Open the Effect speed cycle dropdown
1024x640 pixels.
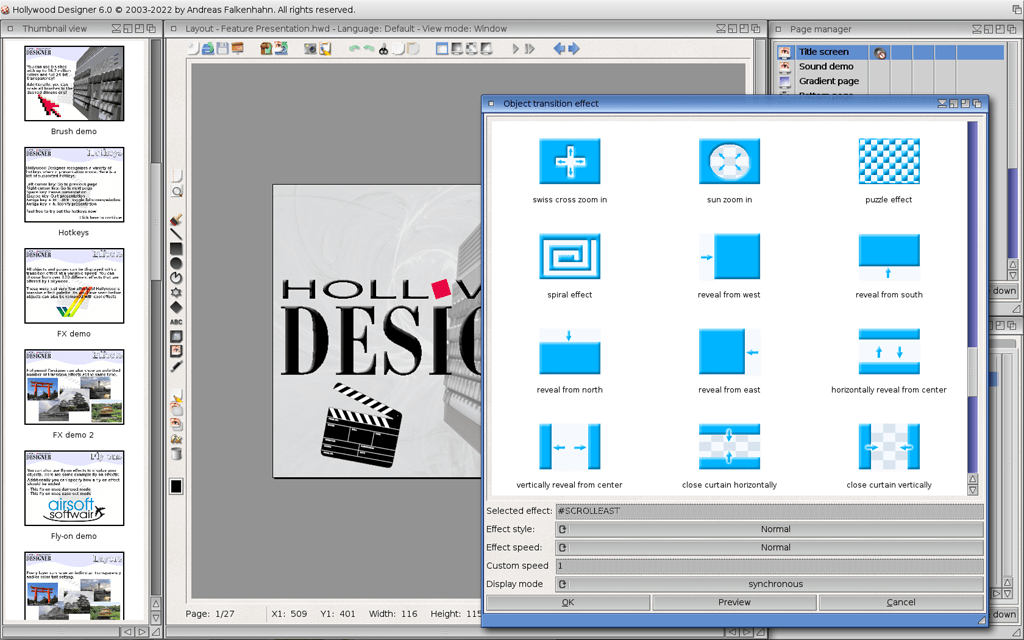click(x=775, y=548)
